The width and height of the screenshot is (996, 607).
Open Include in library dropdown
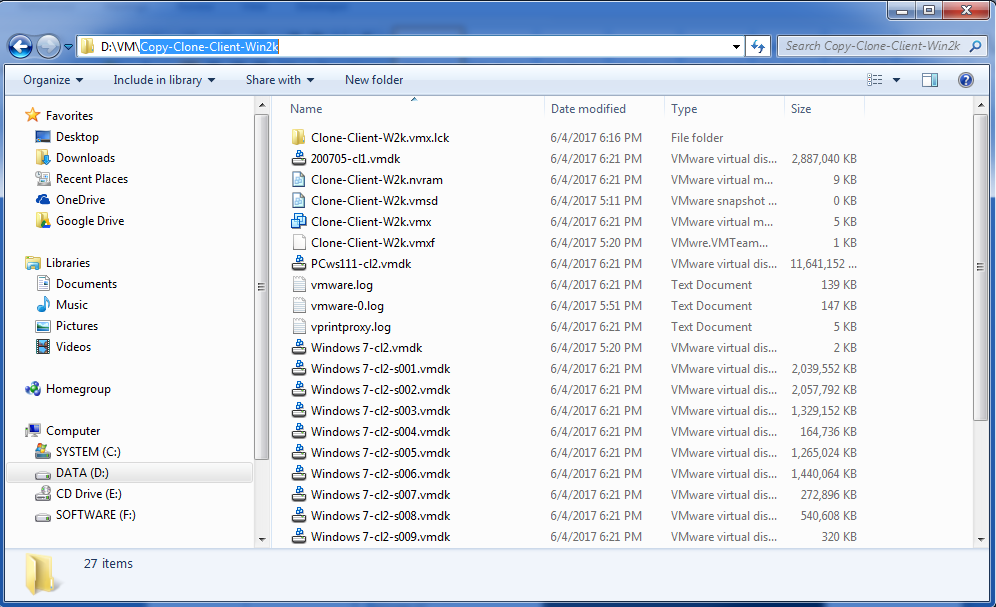[164, 80]
